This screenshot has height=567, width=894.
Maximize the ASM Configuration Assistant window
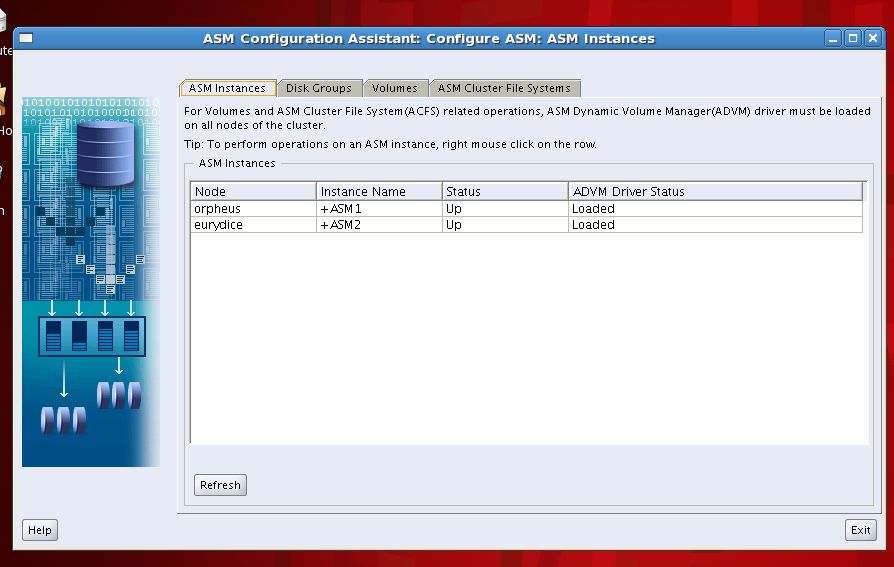click(x=852, y=39)
